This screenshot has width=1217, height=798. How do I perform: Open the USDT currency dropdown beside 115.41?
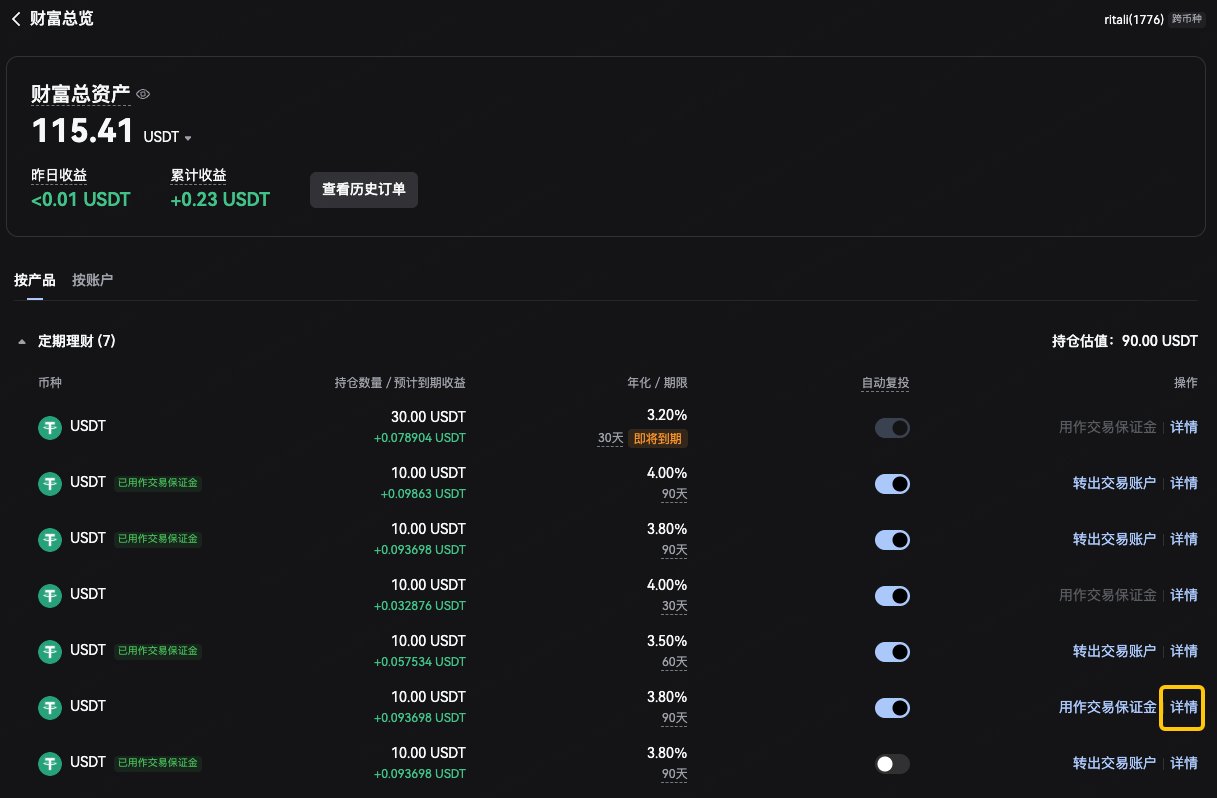click(x=168, y=137)
